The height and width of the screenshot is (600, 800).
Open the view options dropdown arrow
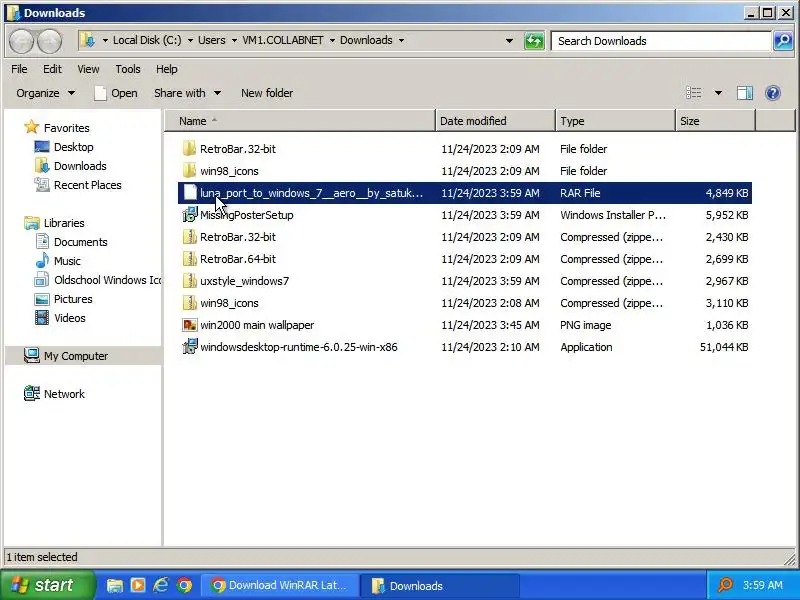[x=718, y=93]
